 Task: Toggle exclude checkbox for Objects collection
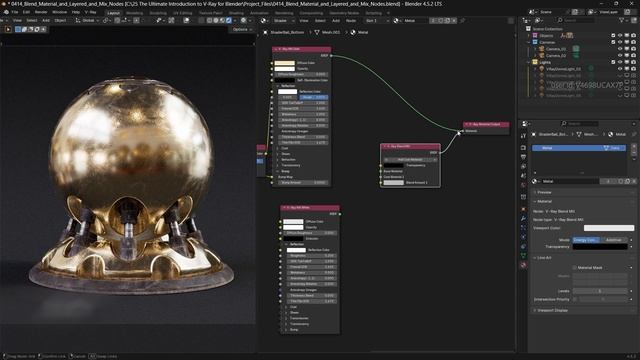(x=613, y=36)
